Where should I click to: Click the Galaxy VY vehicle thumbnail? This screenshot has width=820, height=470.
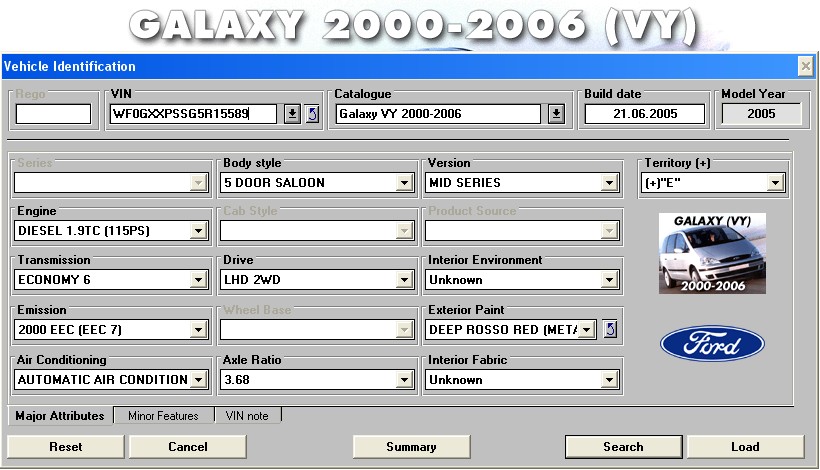pos(712,253)
